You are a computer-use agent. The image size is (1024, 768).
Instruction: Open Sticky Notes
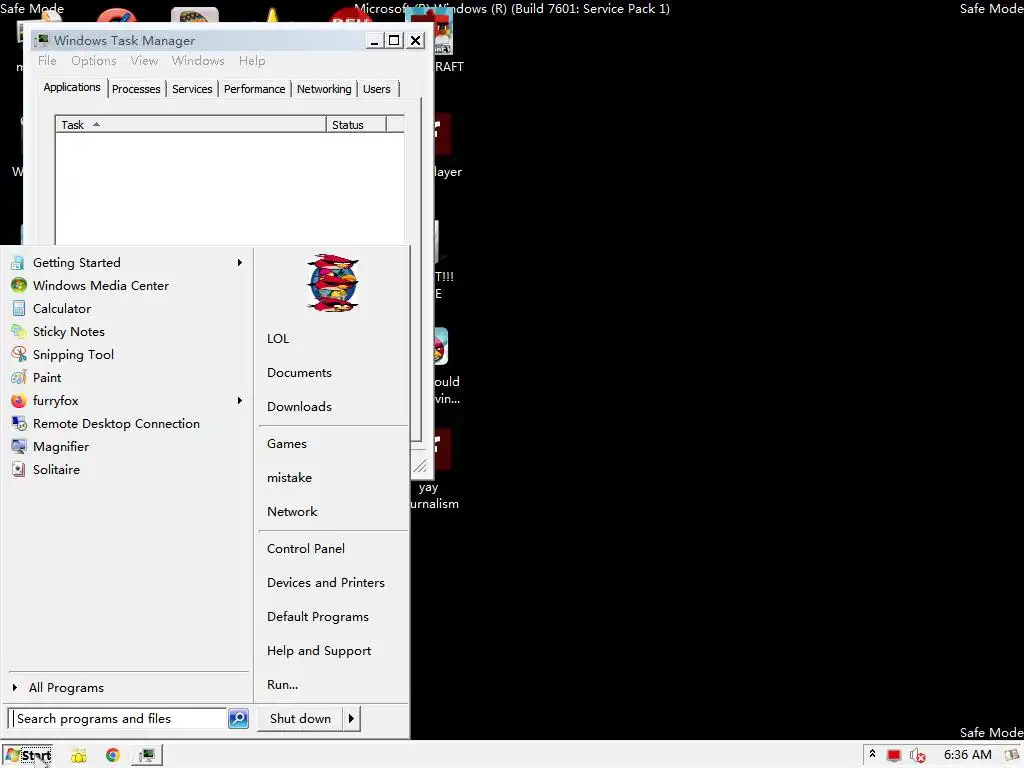pos(127,332)
